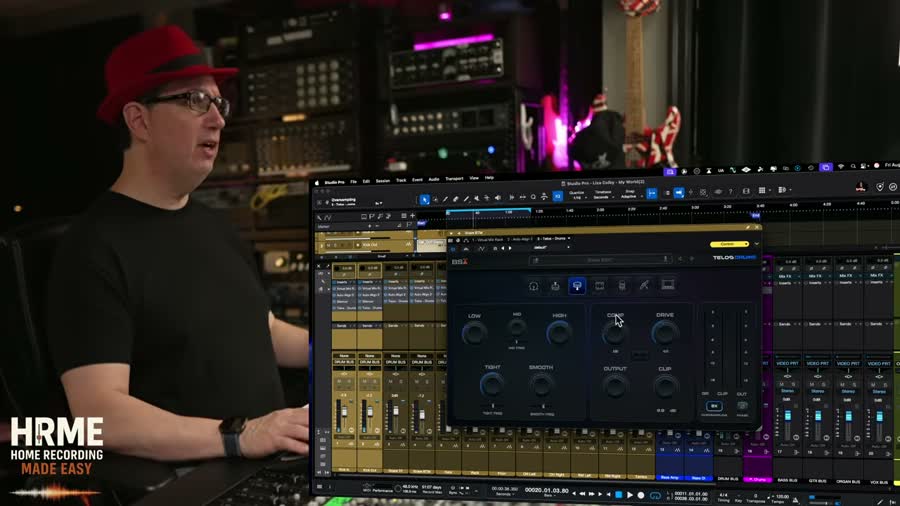The height and width of the screenshot is (506, 900).
Task: Click the HIGH knob in the plugin
Action: coord(558,333)
